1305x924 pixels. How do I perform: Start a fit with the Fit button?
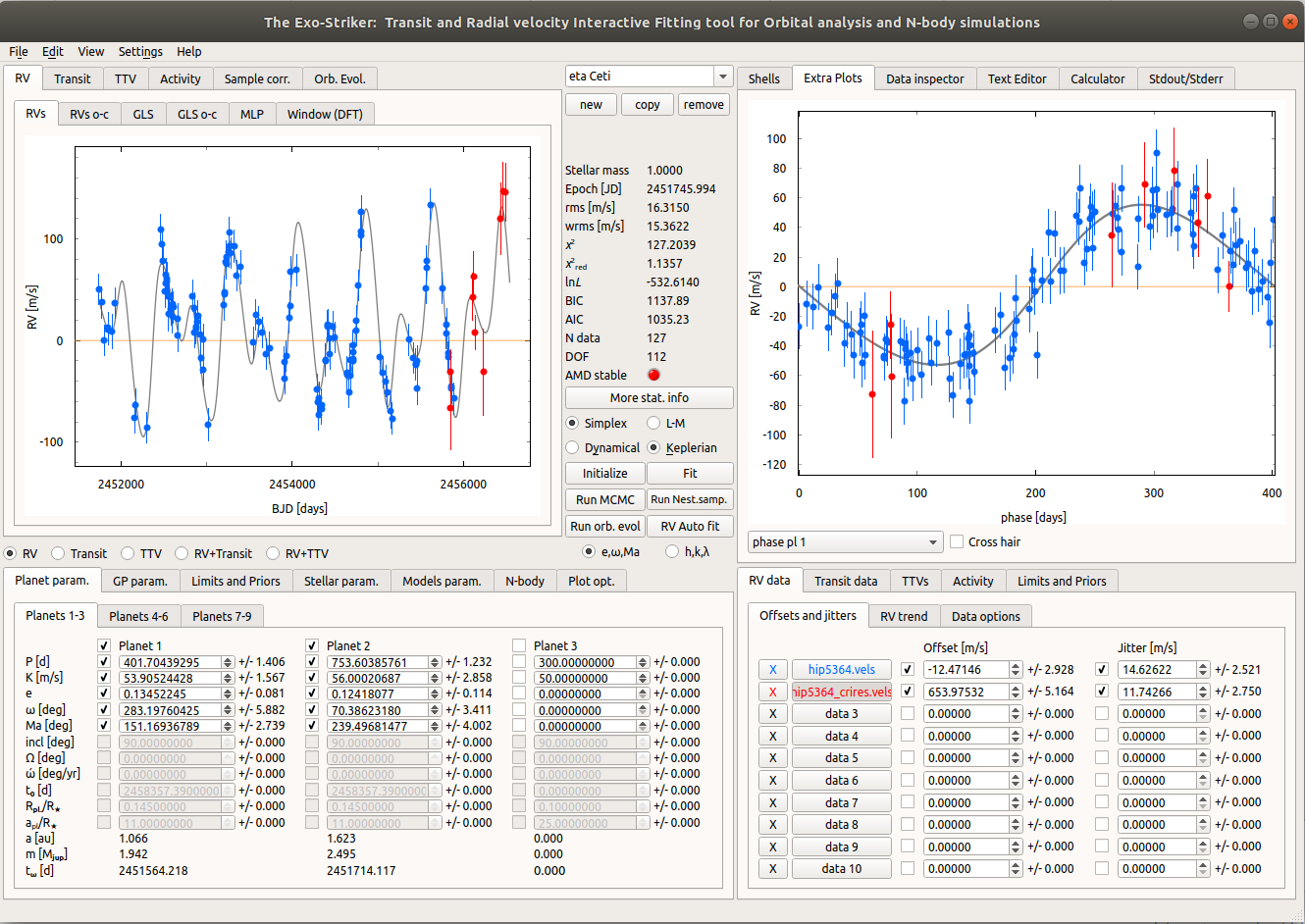tap(690, 473)
